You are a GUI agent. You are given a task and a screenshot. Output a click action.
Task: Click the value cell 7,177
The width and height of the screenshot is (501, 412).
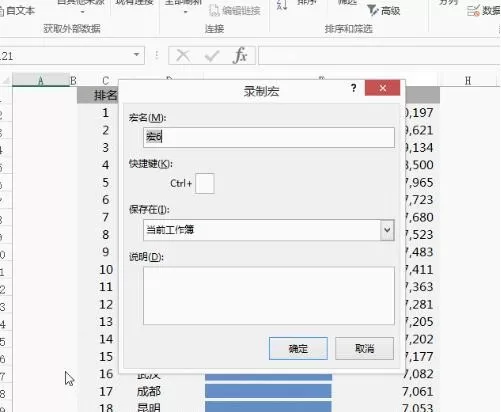pyautogui.click(x=419, y=357)
